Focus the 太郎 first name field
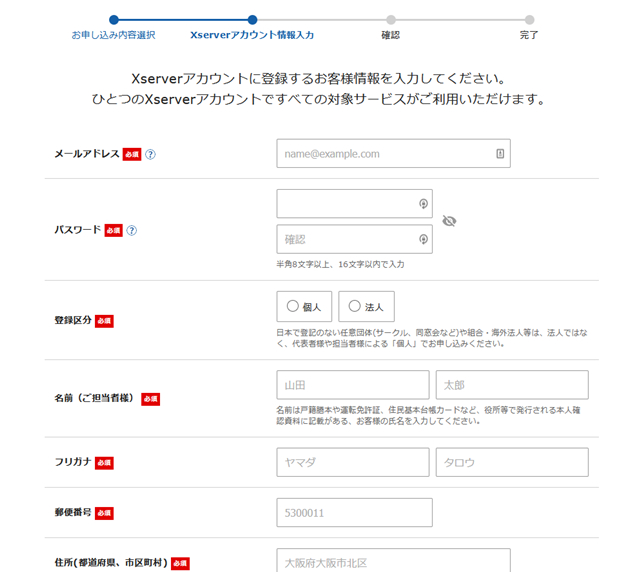 (x=512, y=385)
